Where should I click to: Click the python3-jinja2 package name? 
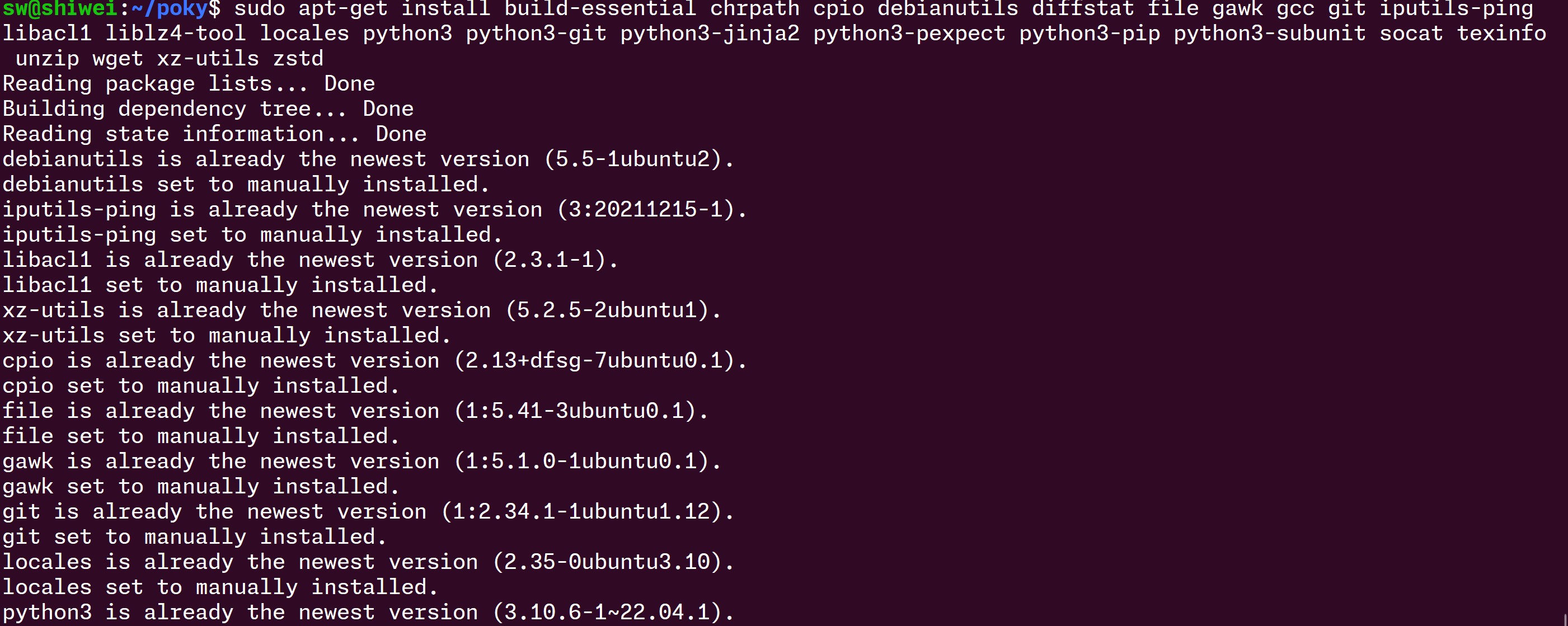coord(710,33)
